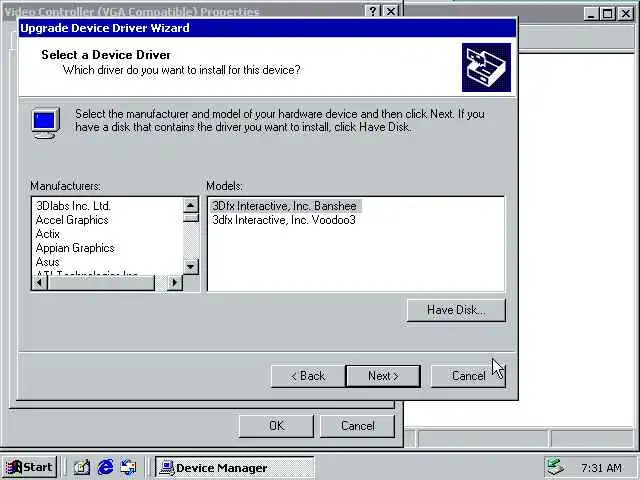Click the Start button on the taskbar

tap(29, 467)
